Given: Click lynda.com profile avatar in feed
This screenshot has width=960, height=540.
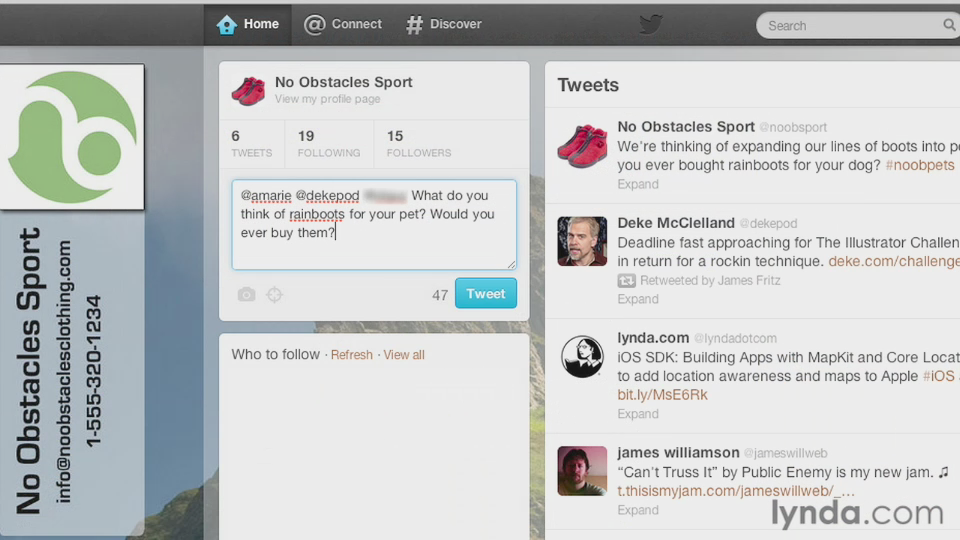Looking at the screenshot, I should [582, 356].
